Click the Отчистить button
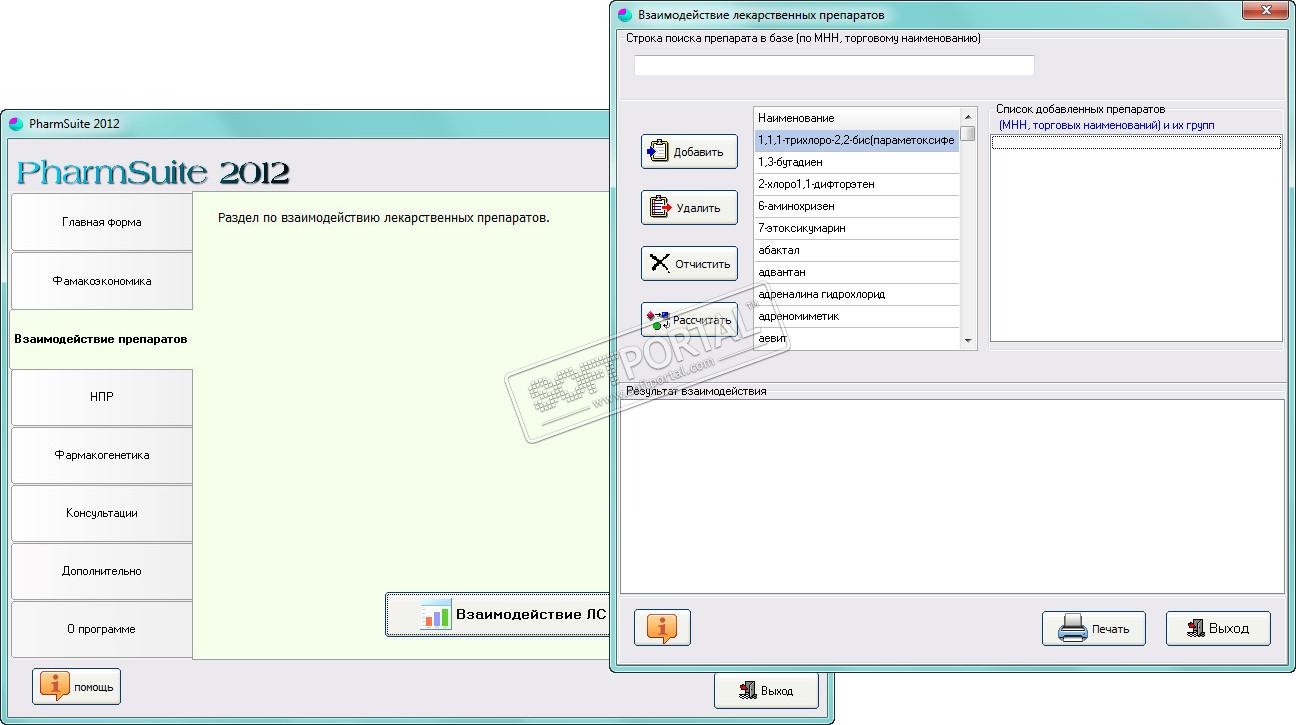 click(689, 264)
